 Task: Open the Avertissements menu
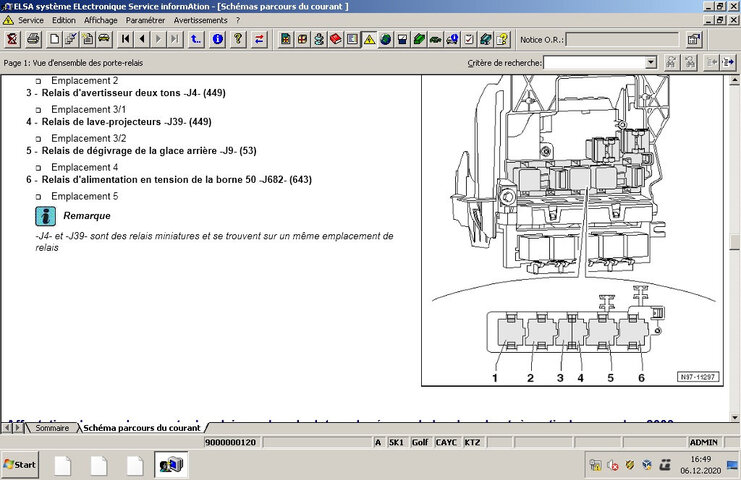coord(200,20)
